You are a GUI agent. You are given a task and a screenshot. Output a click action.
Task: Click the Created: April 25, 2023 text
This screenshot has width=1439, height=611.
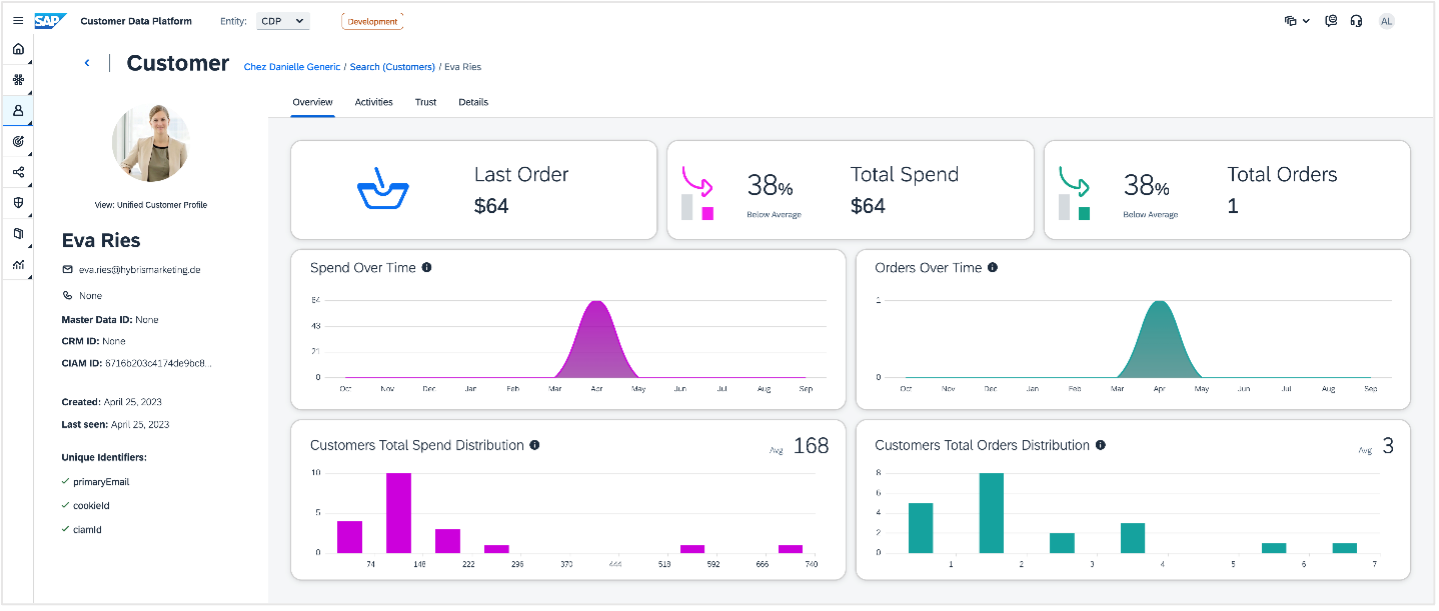click(x=111, y=402)
